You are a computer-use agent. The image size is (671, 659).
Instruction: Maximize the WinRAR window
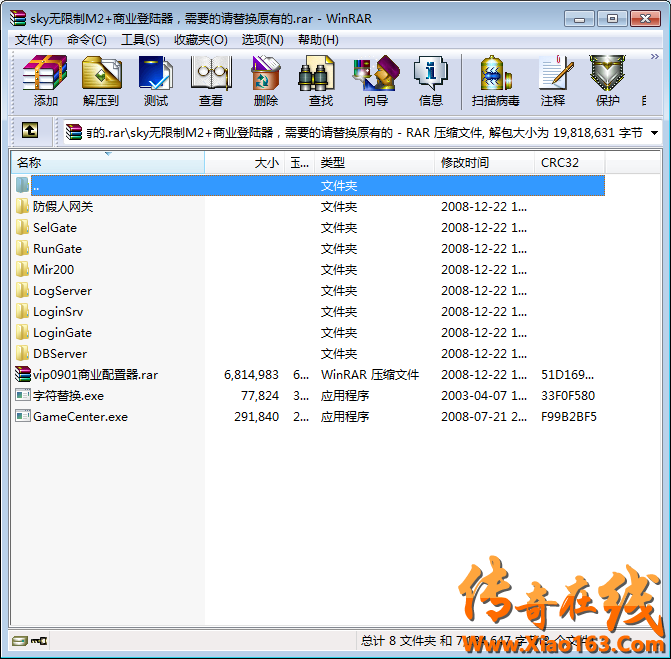[612, 19]
